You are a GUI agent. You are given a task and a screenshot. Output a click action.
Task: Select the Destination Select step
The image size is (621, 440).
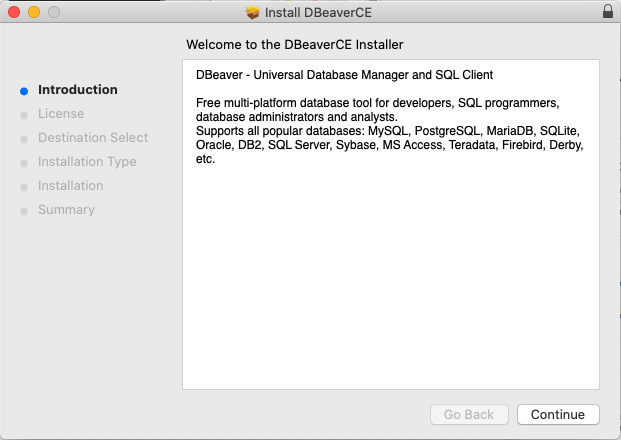[93, 137]
